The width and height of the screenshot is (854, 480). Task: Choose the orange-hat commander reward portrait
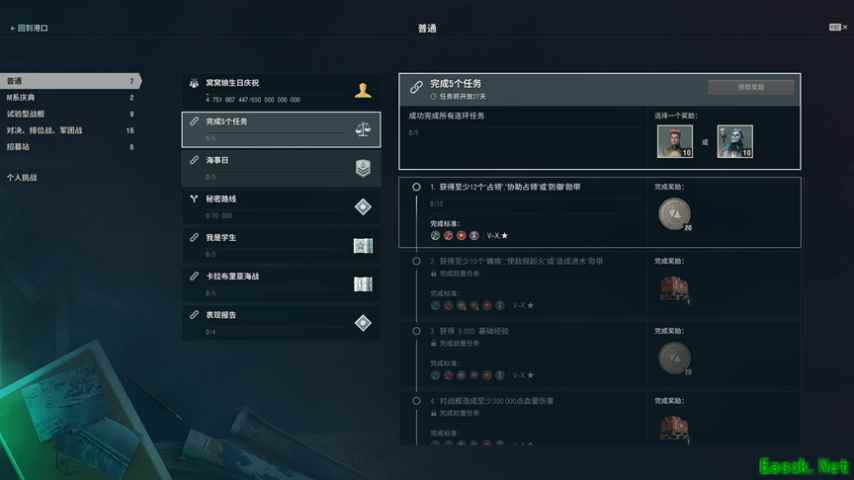(x=675, y=141)
